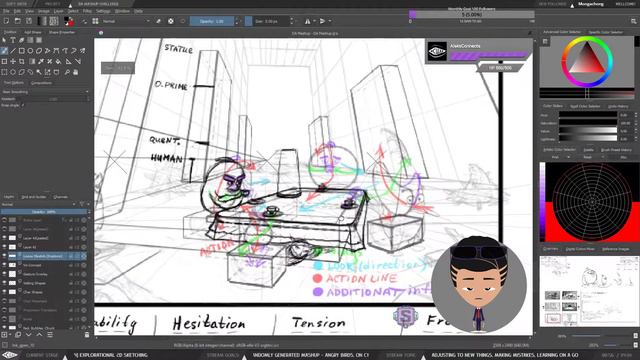Select the Ellipse shape tool
640x360 pixels.
30,51
